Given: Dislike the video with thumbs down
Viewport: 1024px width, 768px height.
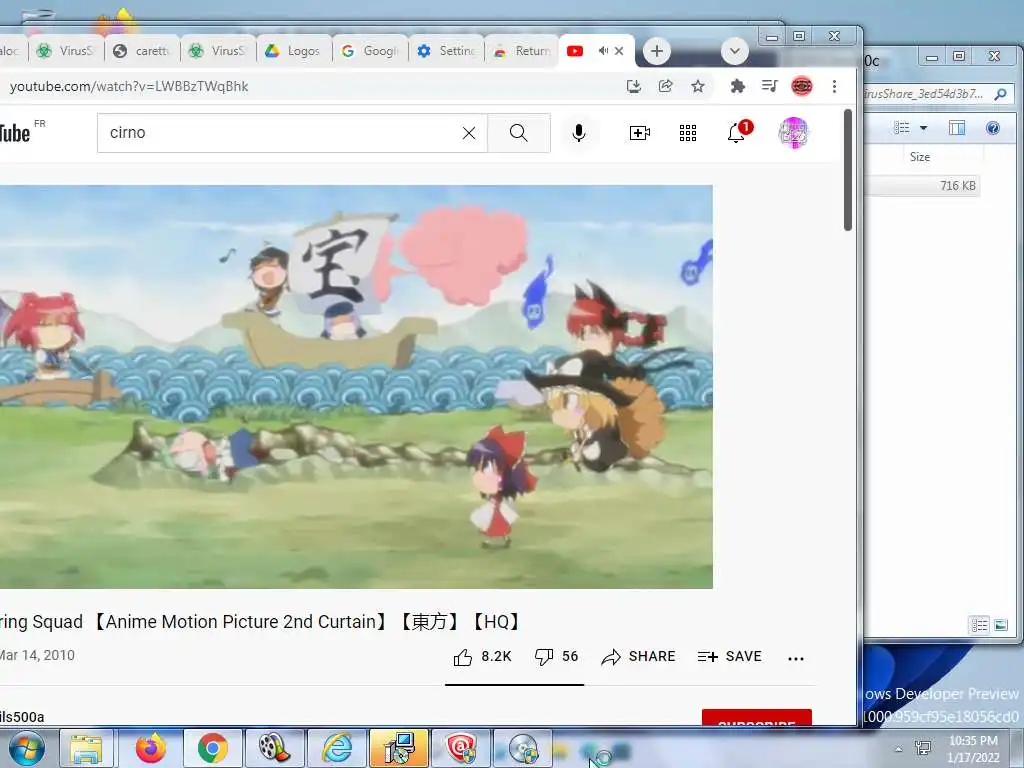Looking at the screenshot, I should [x=543, y=657].
